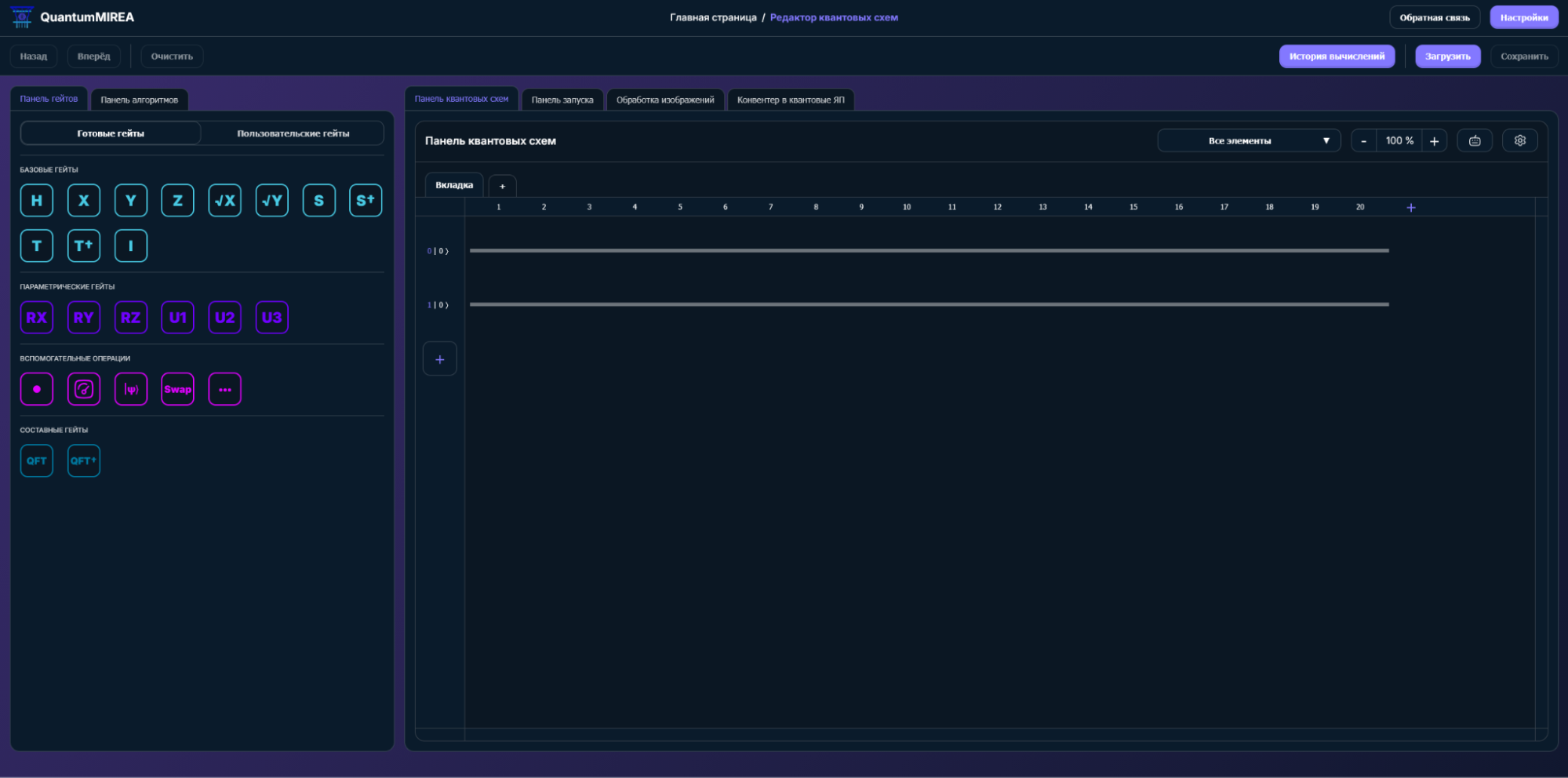
Task: Click column number 10 header
Action: pos(907,207)
